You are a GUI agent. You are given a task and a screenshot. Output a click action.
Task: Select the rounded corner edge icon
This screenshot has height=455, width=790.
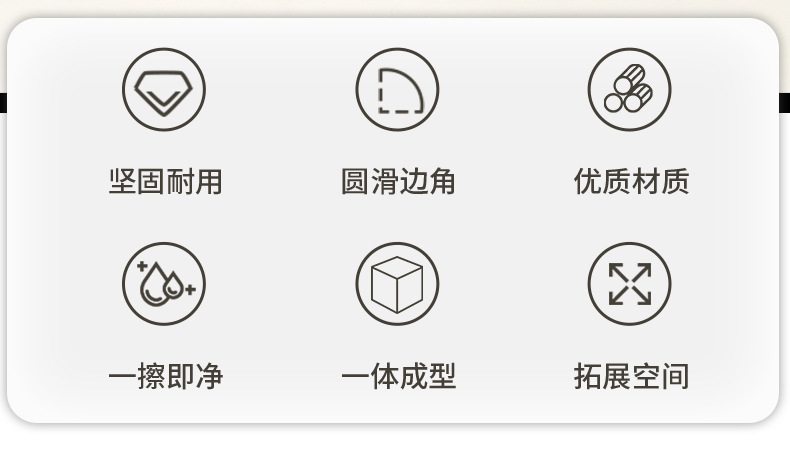click(x=397, y=90)
